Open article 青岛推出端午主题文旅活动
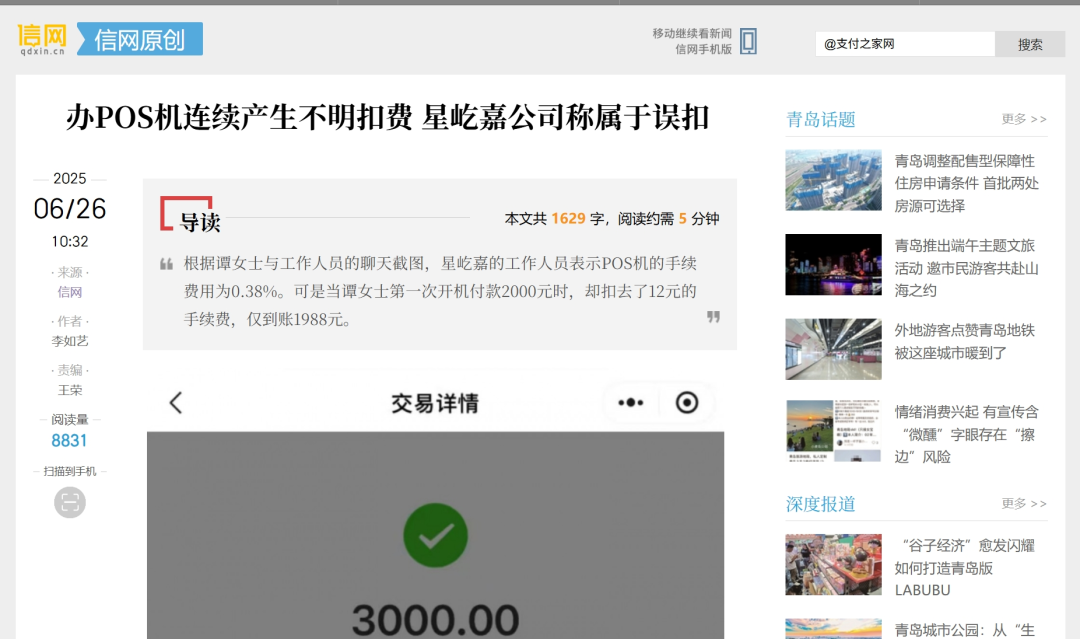 pos(966,268)
